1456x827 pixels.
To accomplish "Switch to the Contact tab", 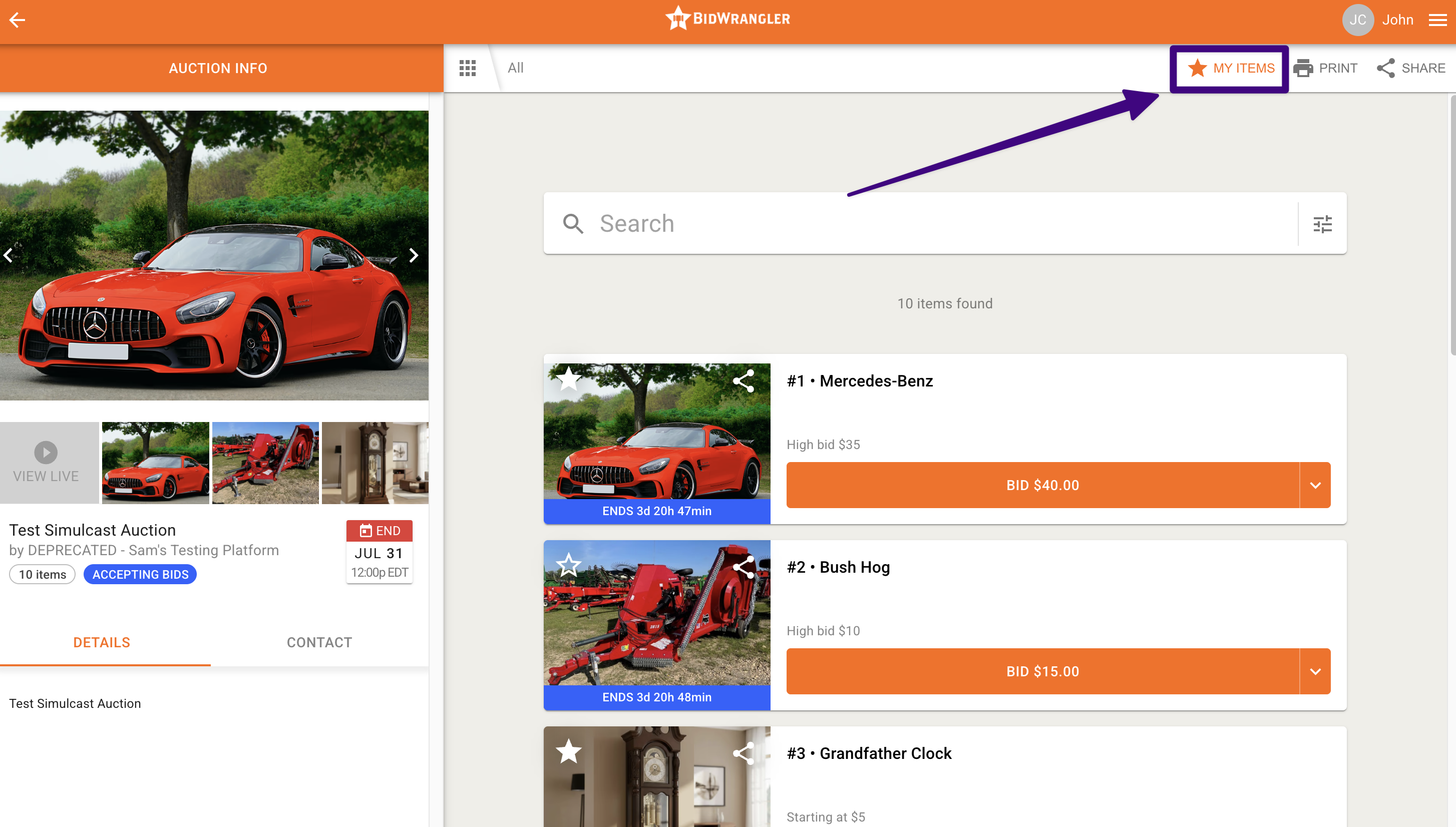I will point(319,642).
